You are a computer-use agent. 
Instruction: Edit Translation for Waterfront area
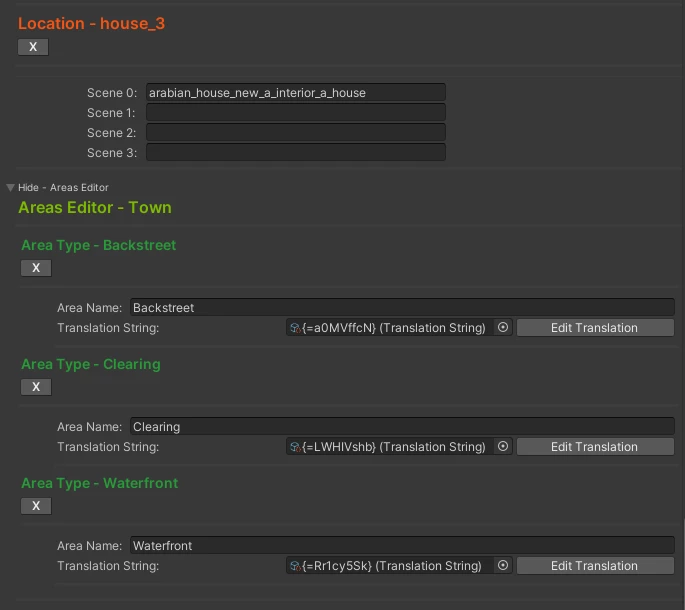click(x=595, y=565)
